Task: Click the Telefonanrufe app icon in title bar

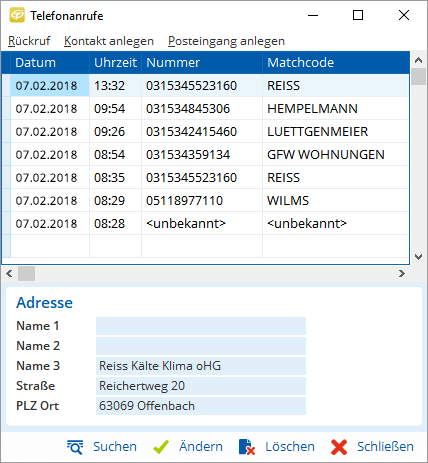Action: pos(17,15)
